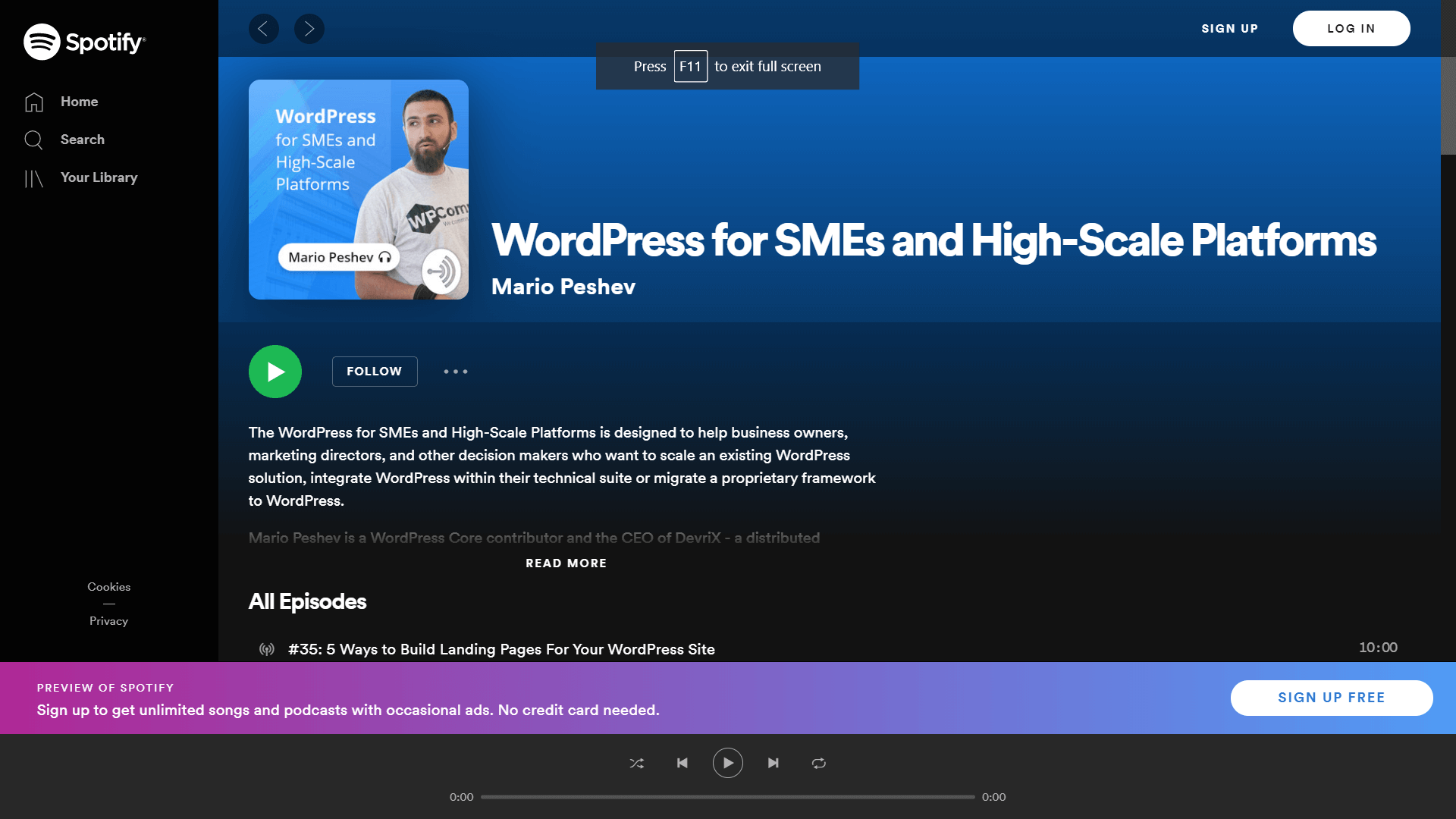Image resolution: width=1456 pixels, height=819 pixels.
Task: Click the podcast cover artwork
Action: [x=359, y=190]
